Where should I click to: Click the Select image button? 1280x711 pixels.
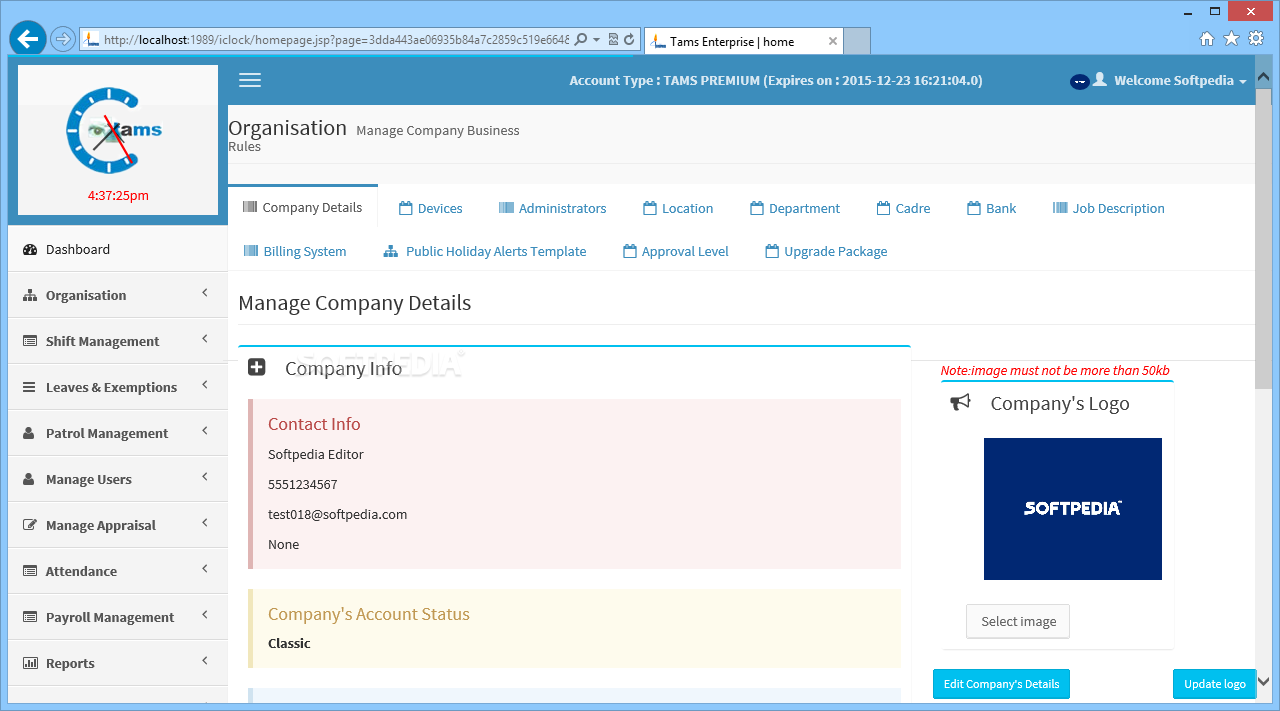tap(1018, 621)
